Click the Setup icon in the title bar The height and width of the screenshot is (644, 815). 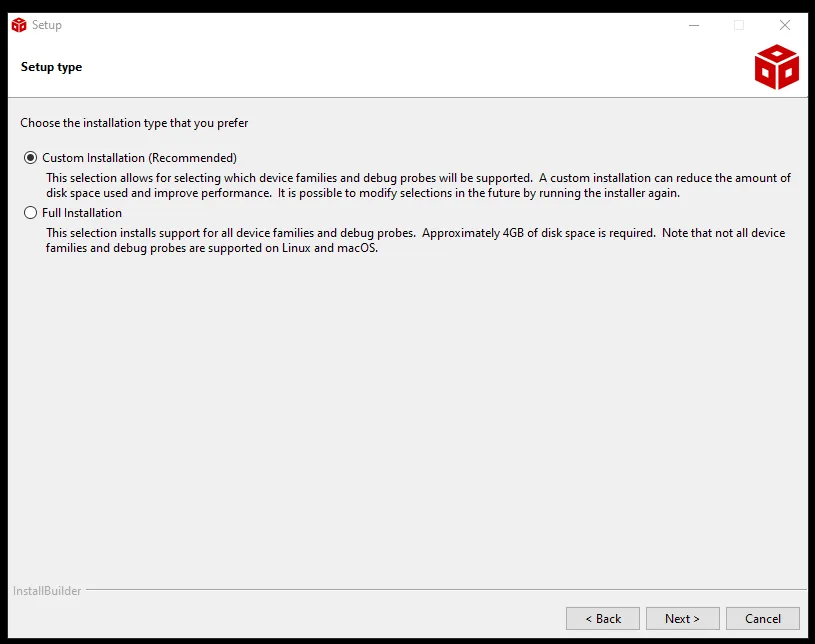(x=18, y=25)
